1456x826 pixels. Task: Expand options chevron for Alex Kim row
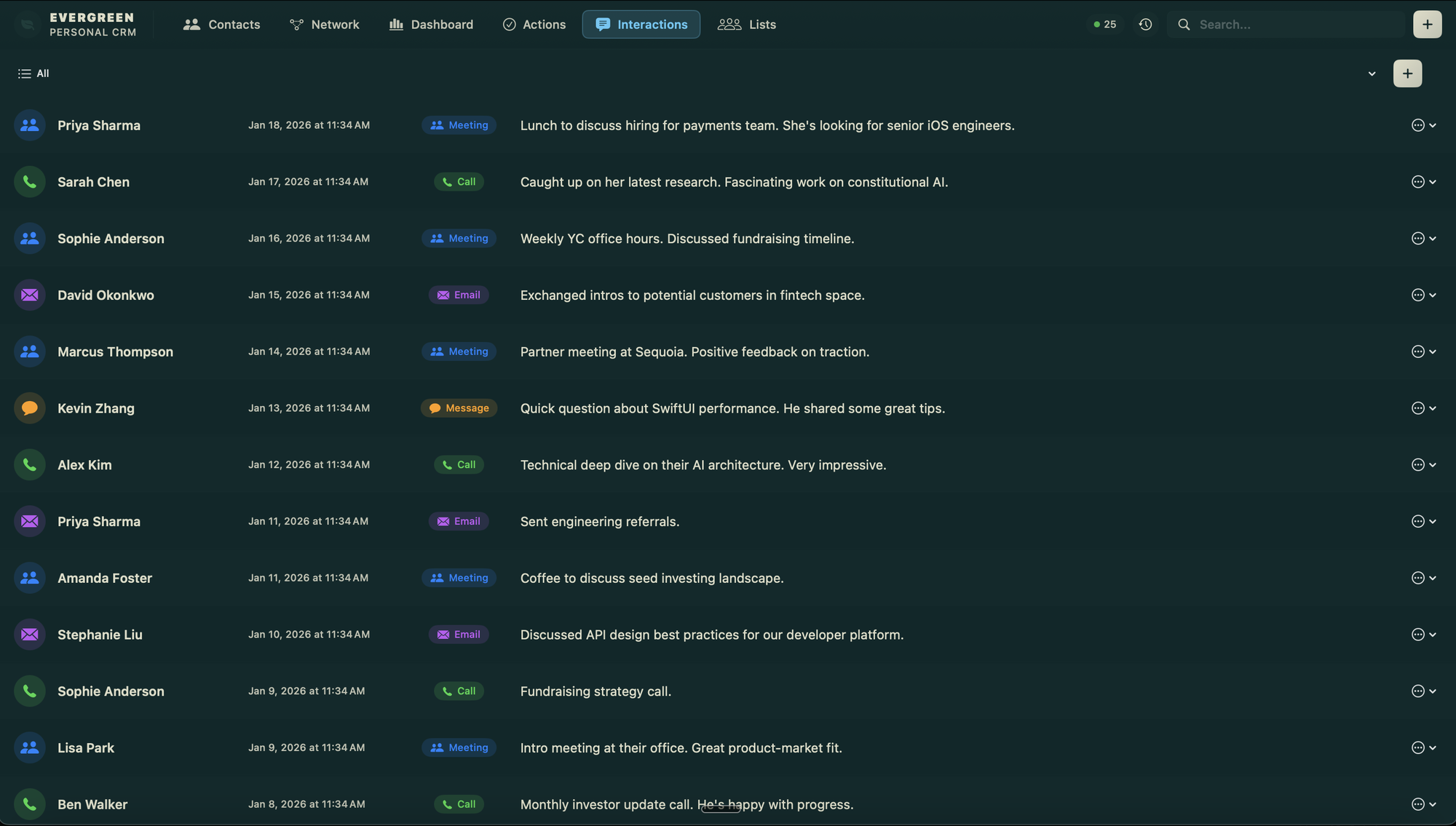1433,465
